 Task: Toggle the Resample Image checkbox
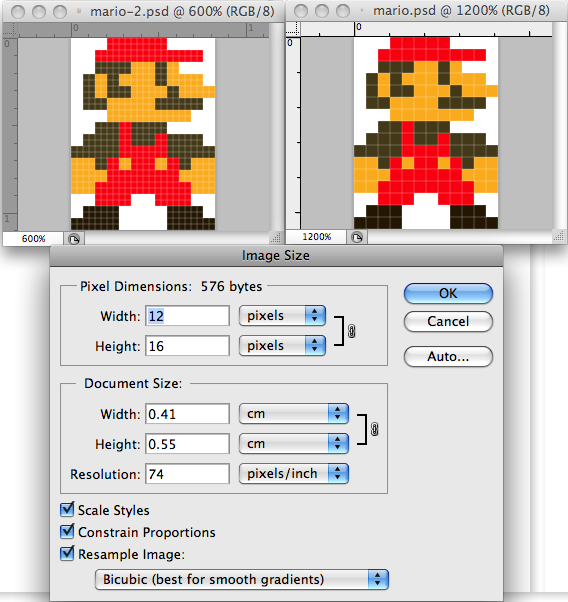pos(67,554)
